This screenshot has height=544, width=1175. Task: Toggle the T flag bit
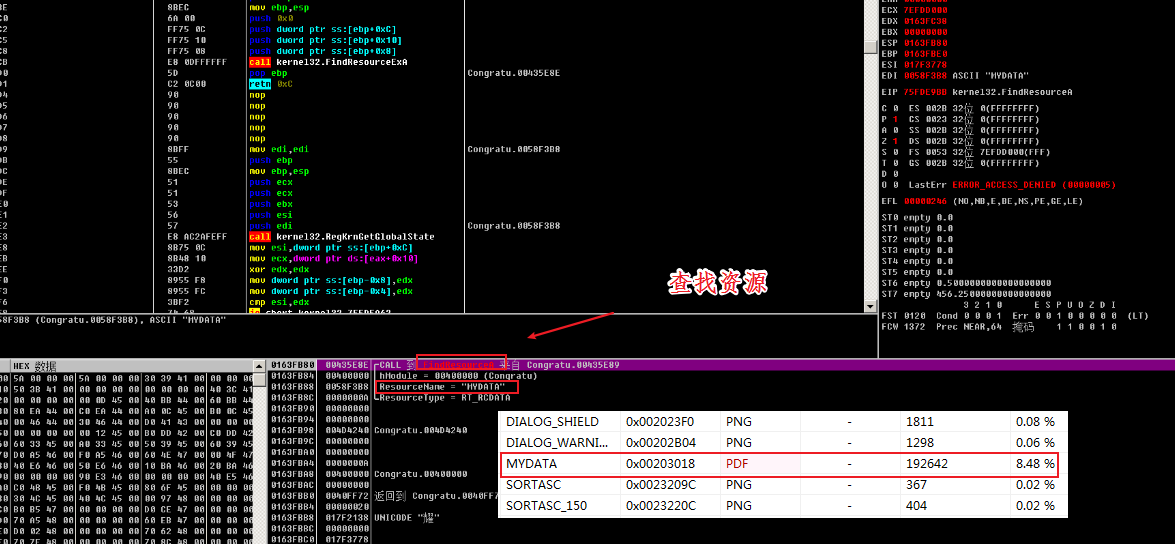coord(896,163)
